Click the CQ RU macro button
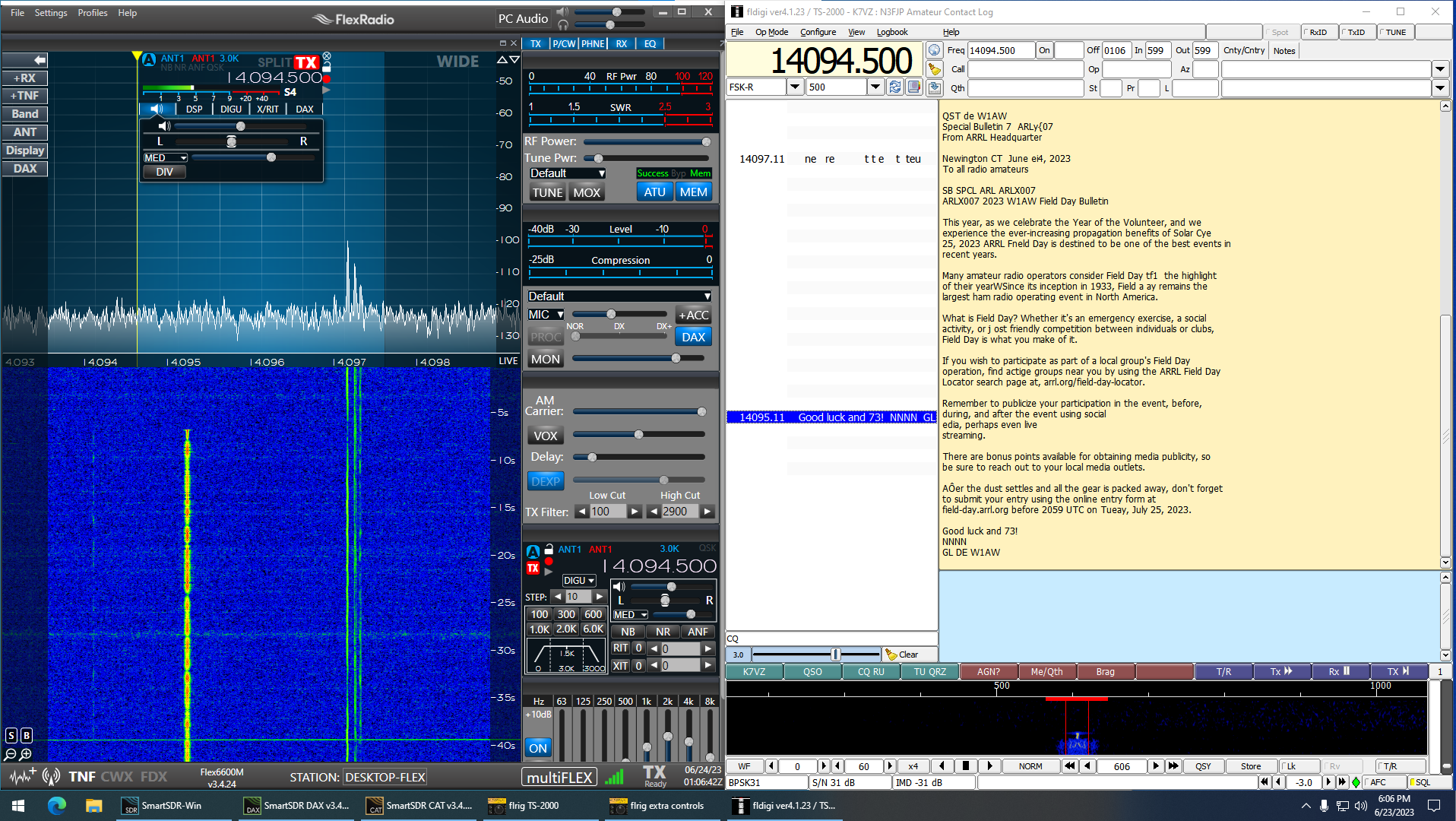This screenshot has height=821, width=1456. pyautogui.click(x=871, y=671)
